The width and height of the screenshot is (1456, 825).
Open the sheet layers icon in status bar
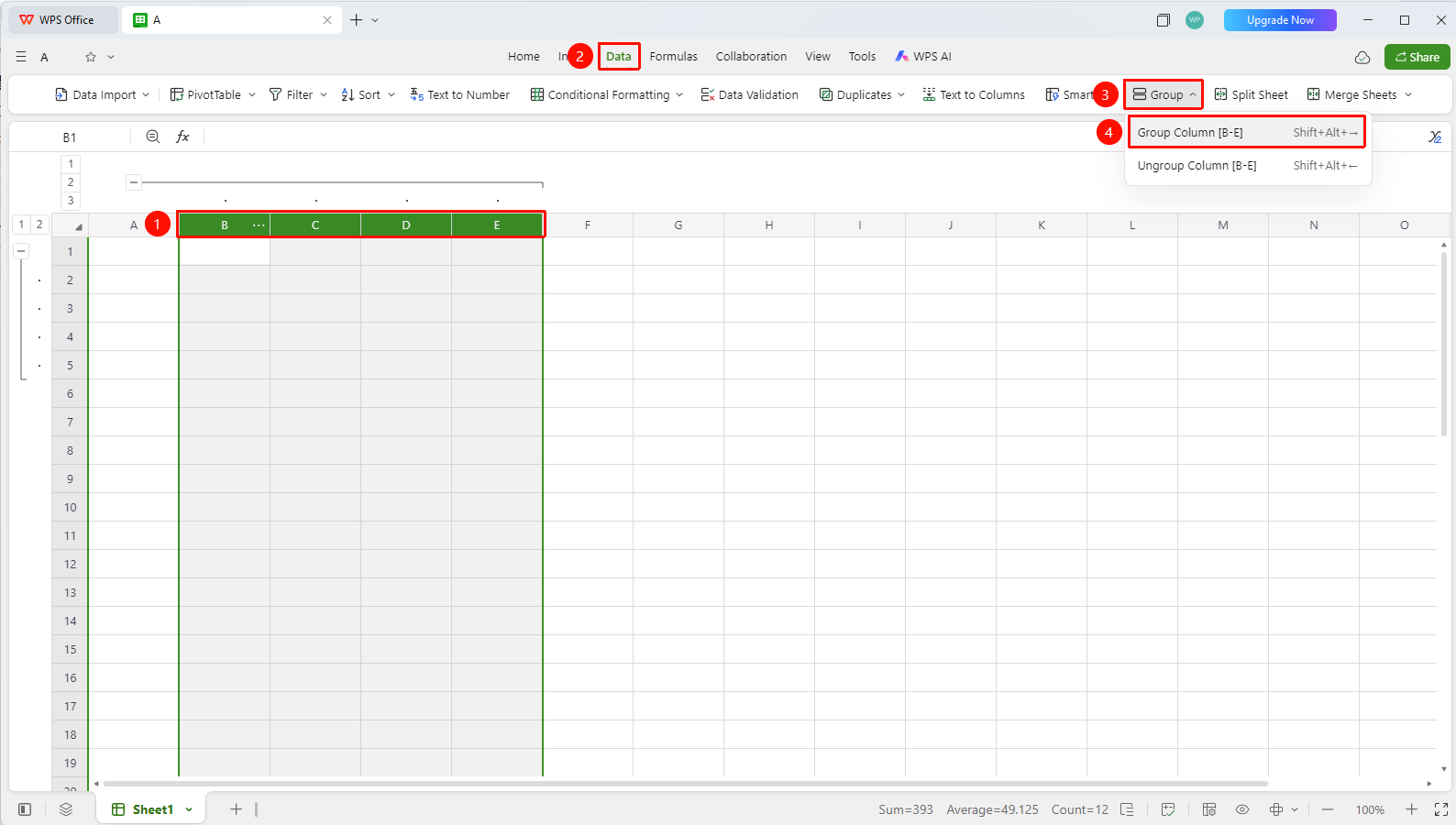pos(66,809)
